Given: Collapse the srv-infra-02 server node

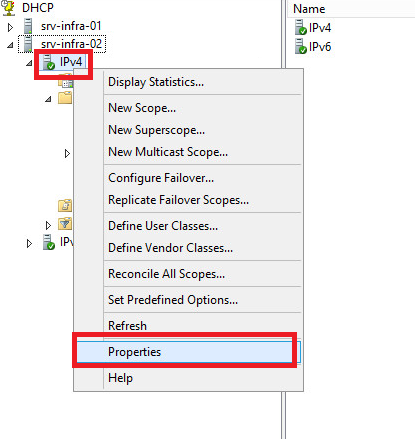Looking at the screenshot, I should (10, 45).
